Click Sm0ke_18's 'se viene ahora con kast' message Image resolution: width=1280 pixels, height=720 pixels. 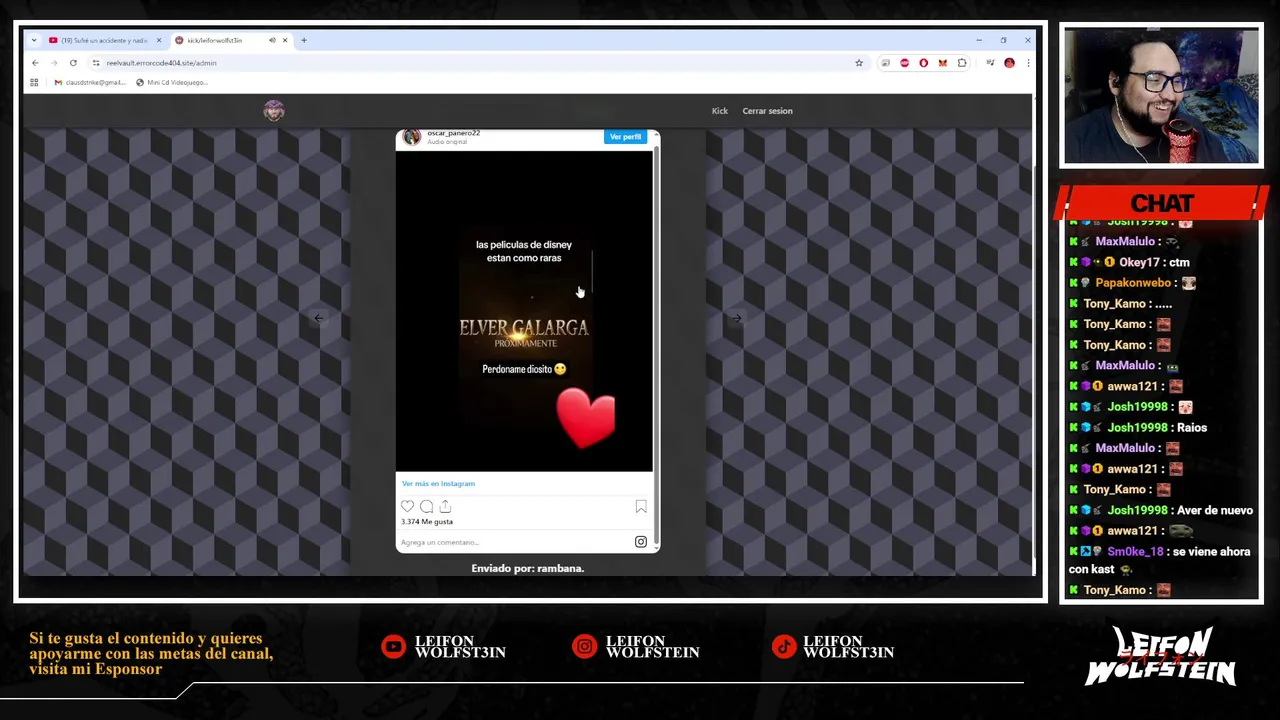[x=1160, y=560]
